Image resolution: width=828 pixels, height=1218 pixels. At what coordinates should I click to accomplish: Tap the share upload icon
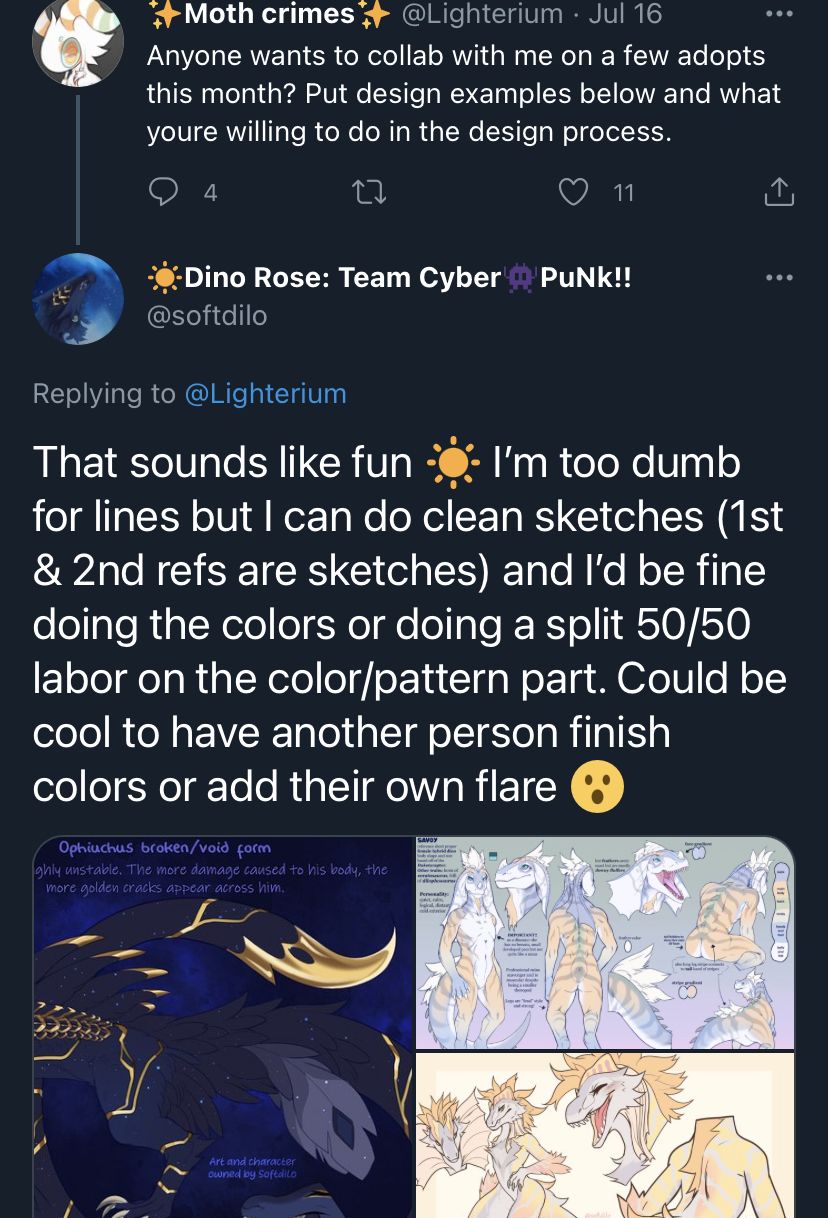[x=779, y=192]
